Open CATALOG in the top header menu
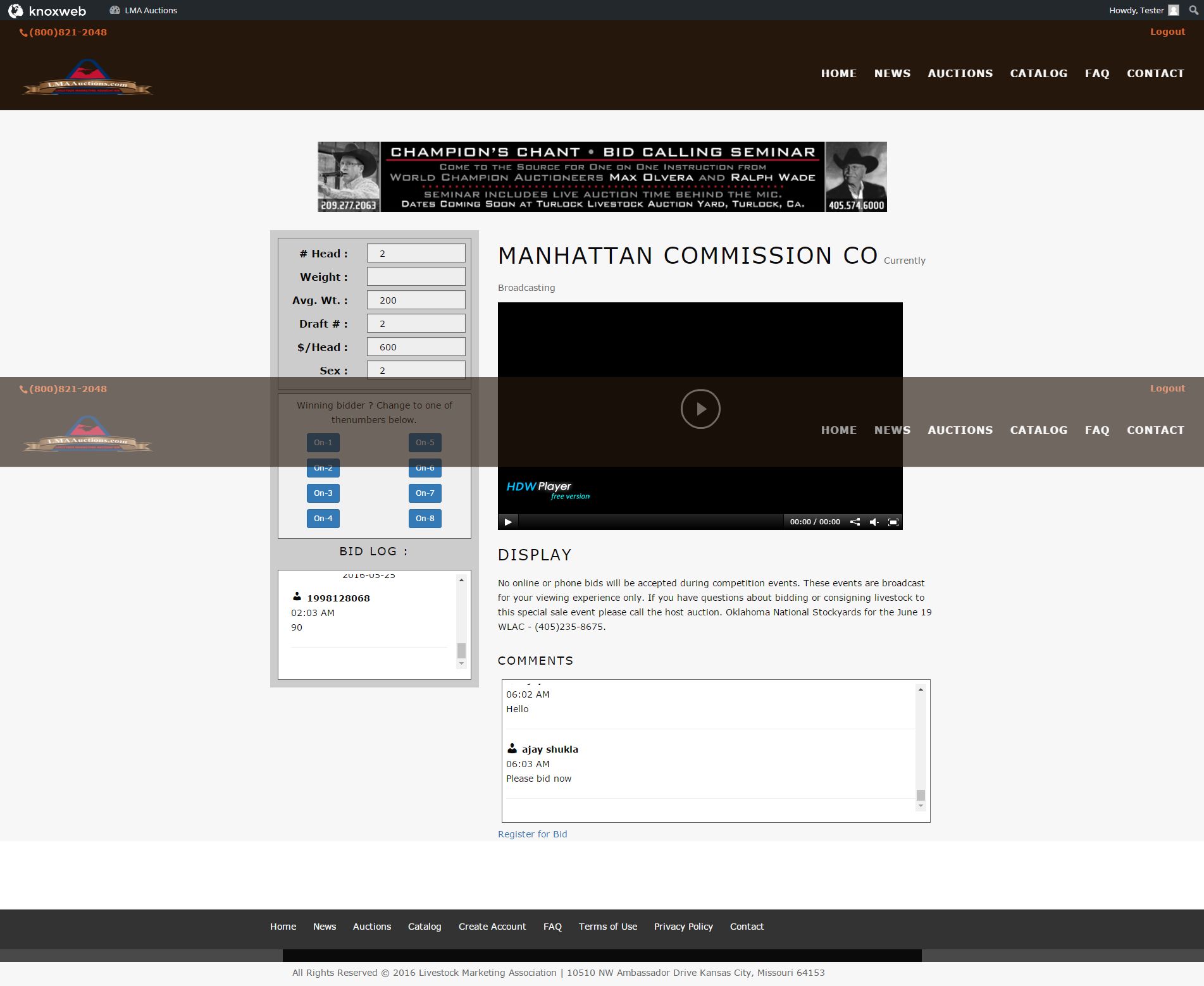1204x986 pixels. pos(1039,73)
